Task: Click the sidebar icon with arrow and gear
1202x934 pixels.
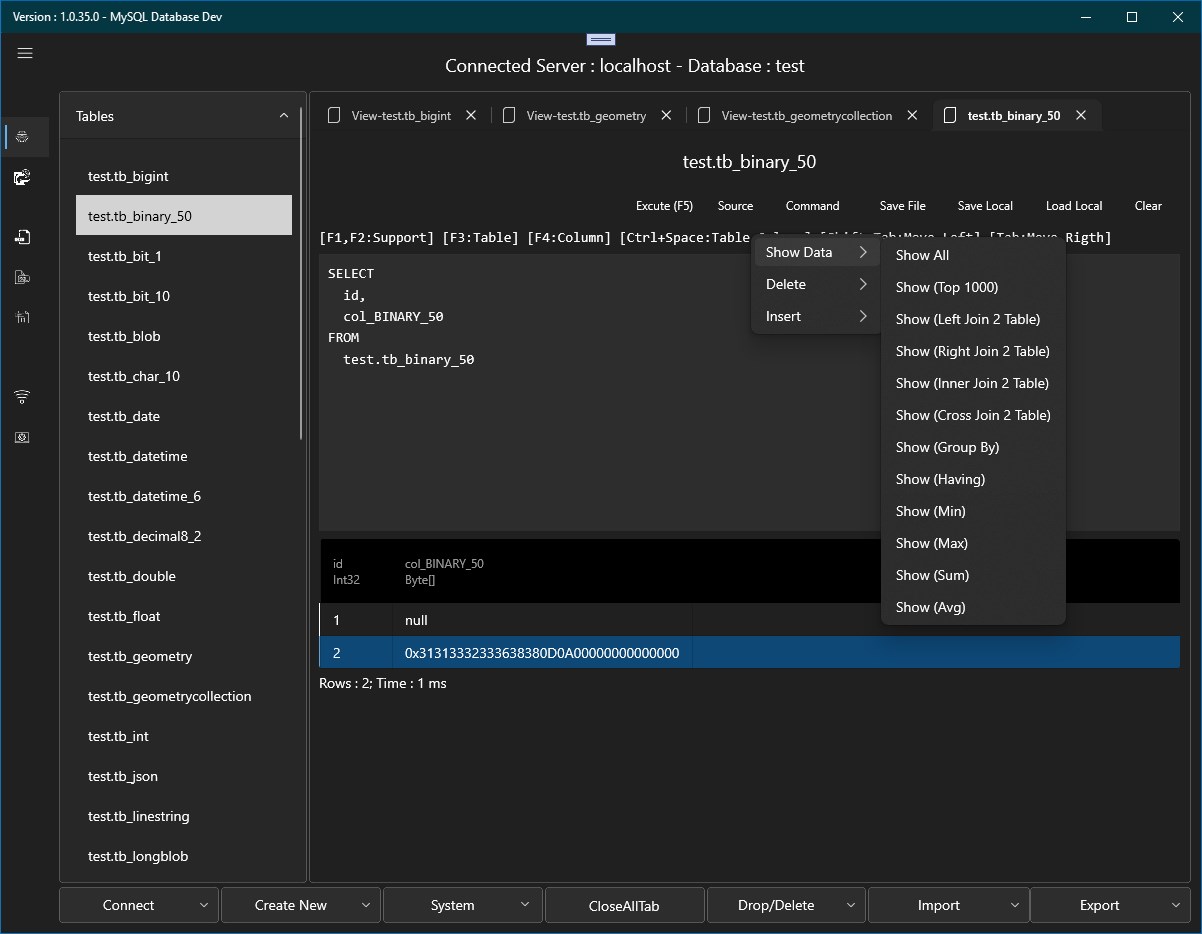Action: pos(22,177)
